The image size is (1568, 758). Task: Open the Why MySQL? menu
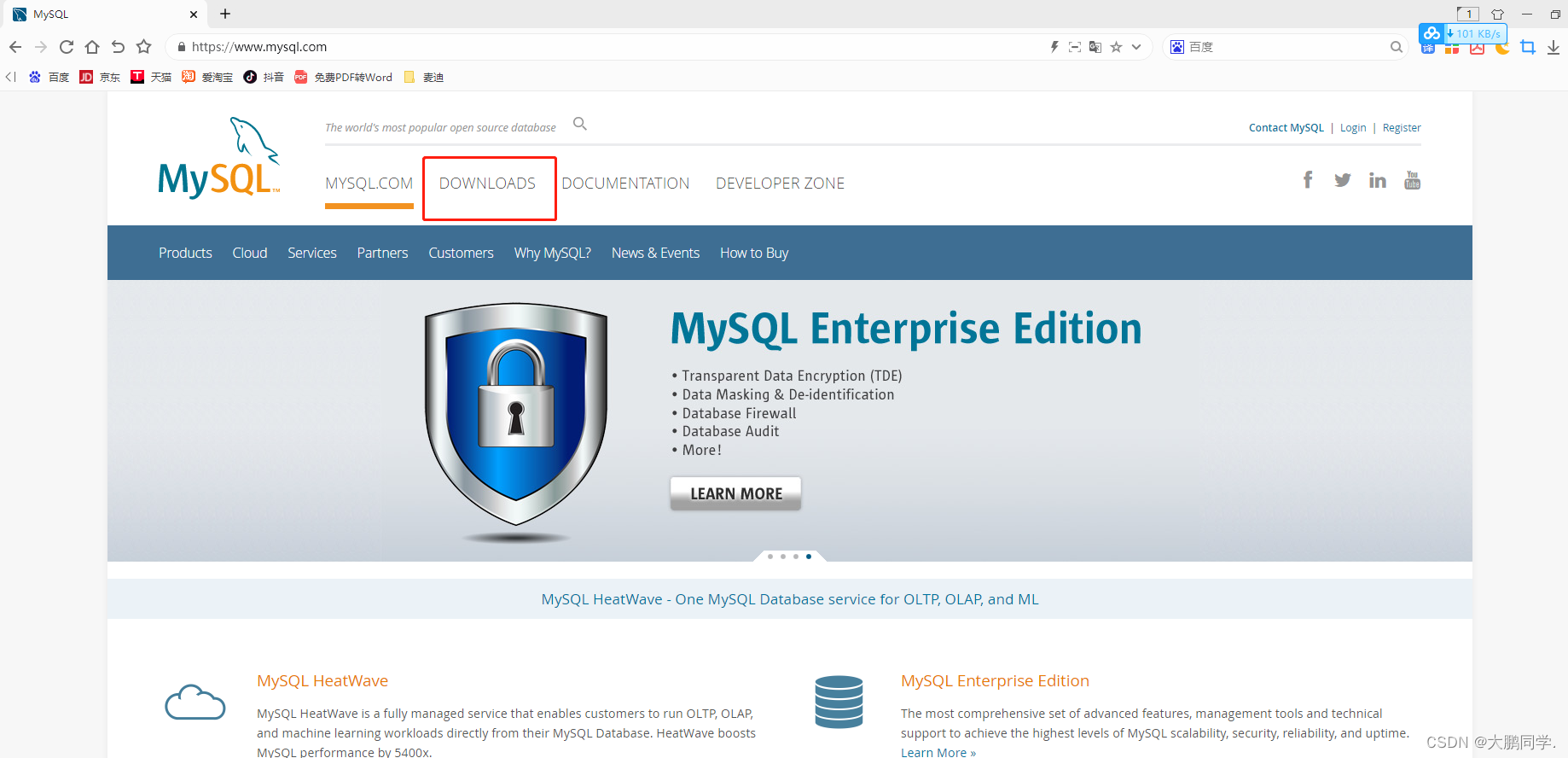(553, 253)
